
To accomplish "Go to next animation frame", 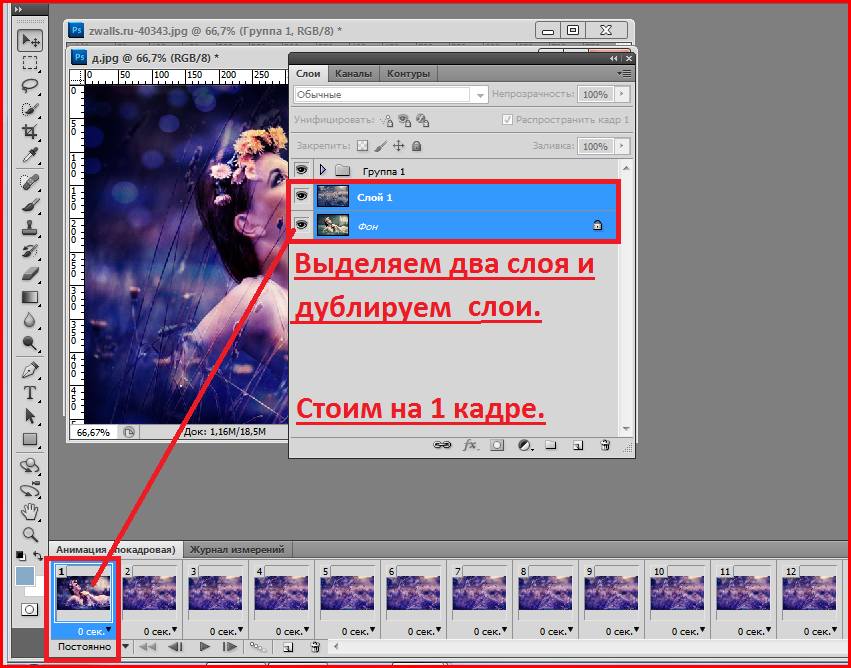I will click(x=230, y=646).
